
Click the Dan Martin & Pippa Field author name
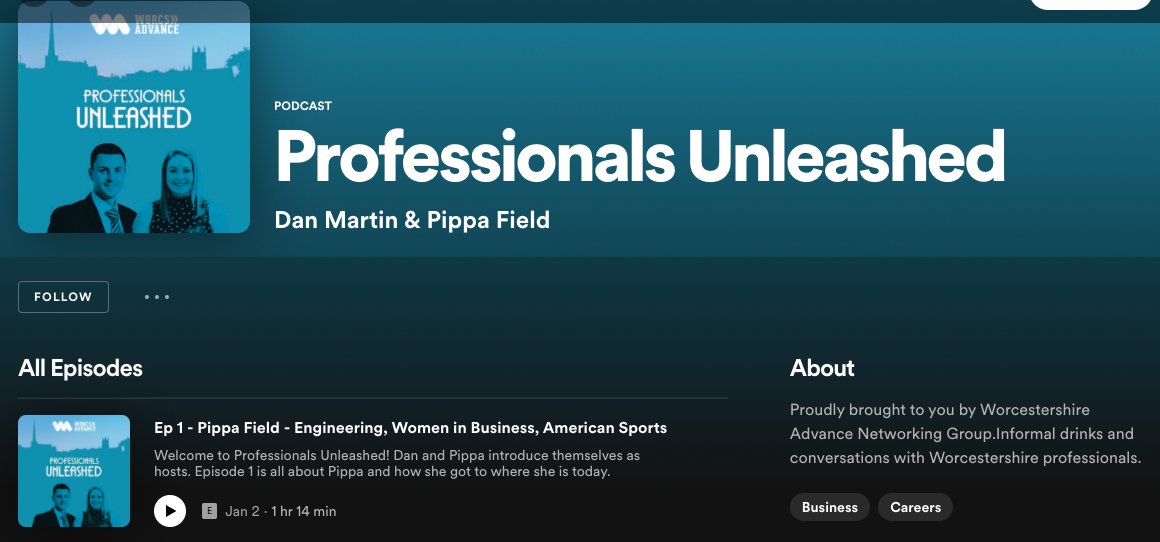[x=412, y=220]
